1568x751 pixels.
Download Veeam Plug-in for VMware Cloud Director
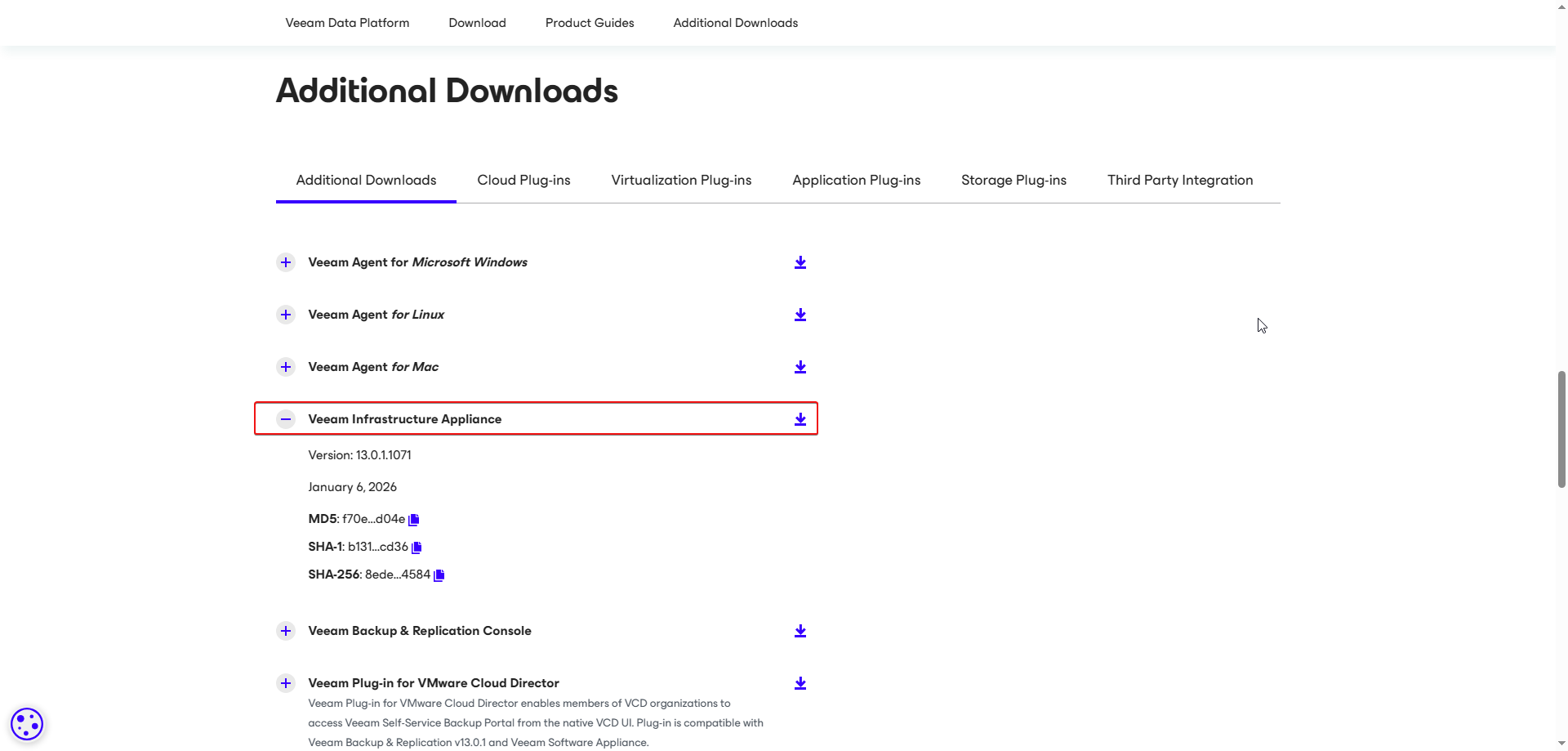tap(800, 683)
